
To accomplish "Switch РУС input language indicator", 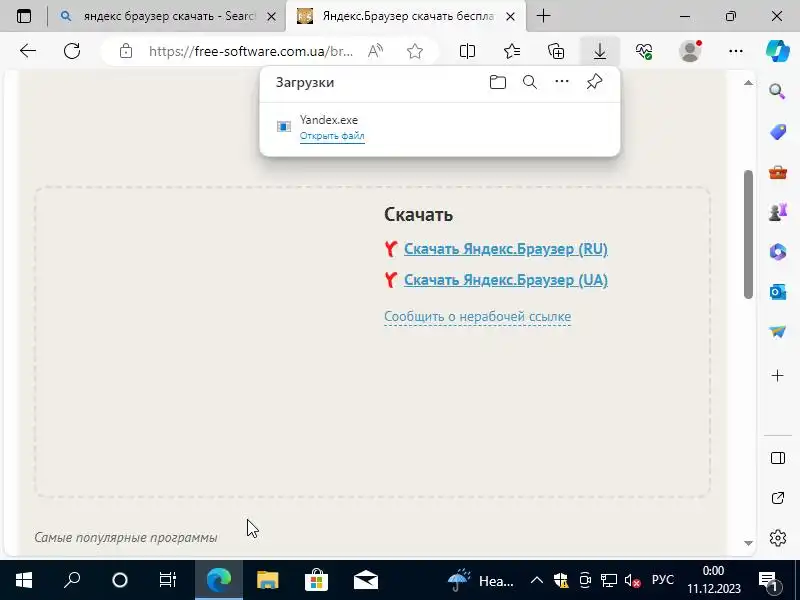I will (x=663, y=580).
